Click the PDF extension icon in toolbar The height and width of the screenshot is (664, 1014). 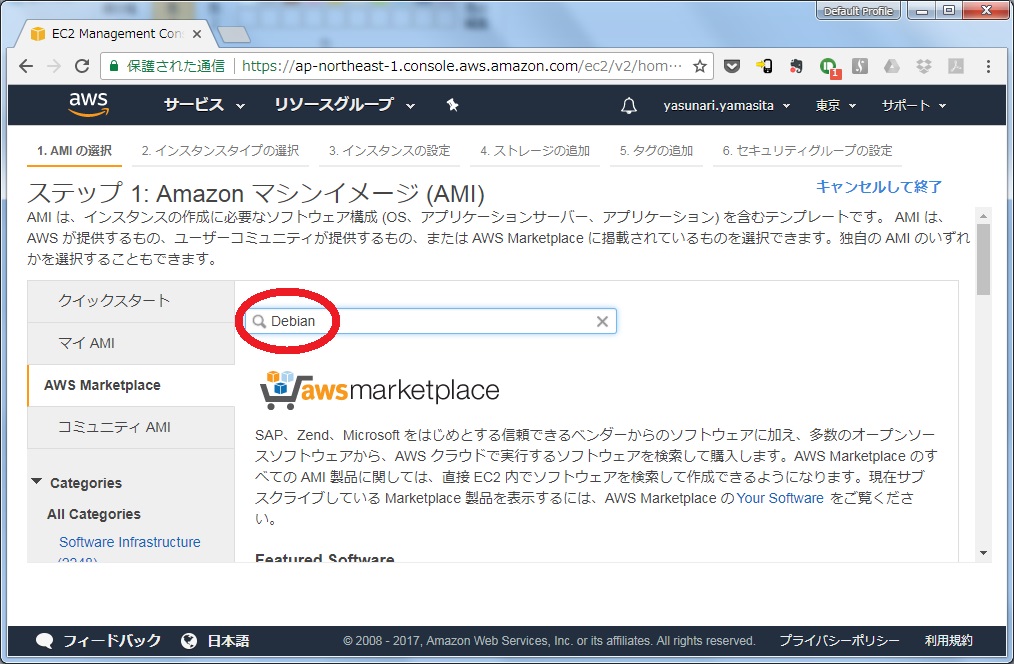coord(956,66)
